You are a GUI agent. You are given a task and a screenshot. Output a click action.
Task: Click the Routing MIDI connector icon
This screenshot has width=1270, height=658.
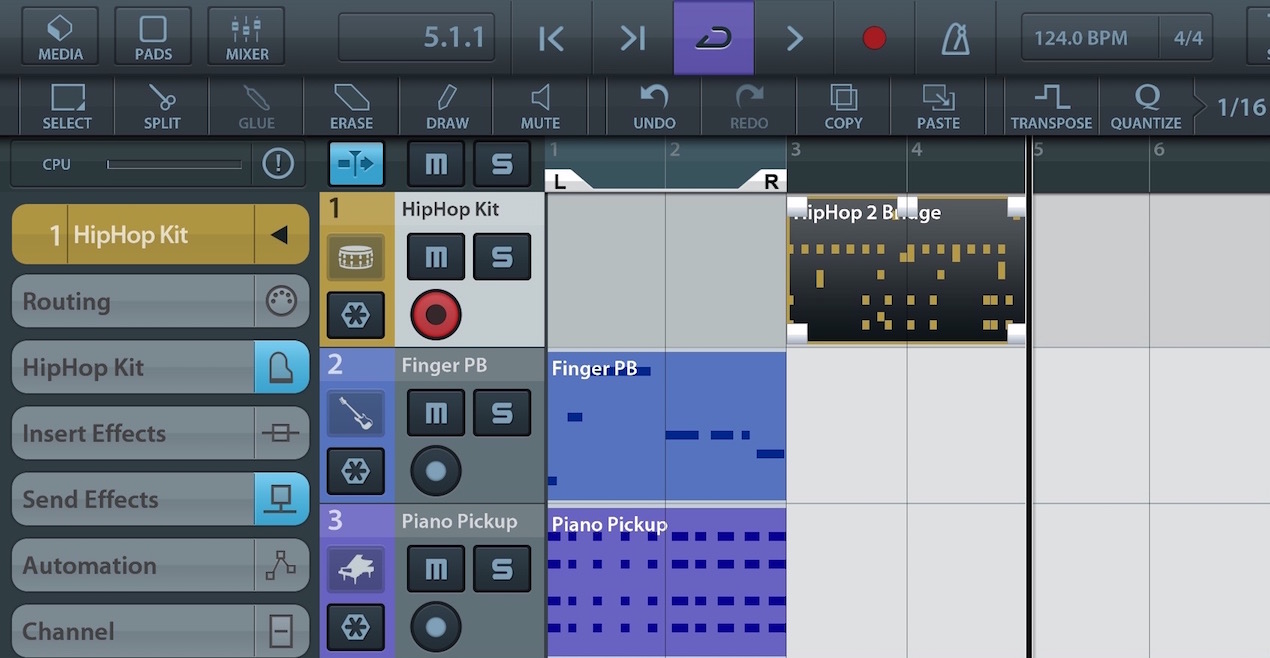[281, 301]
